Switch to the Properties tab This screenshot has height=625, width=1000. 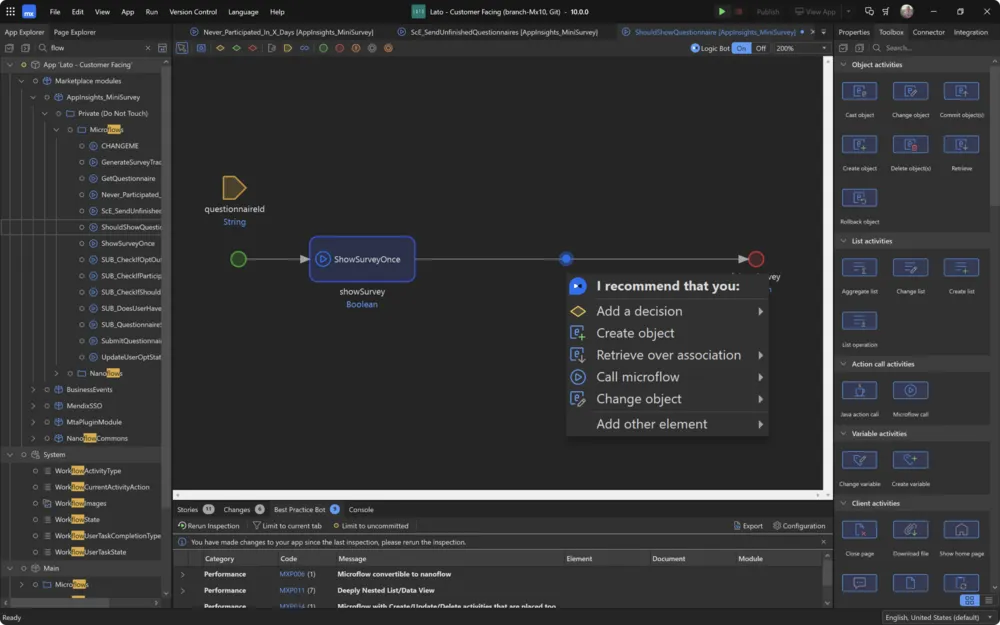[x=853, y=32]
